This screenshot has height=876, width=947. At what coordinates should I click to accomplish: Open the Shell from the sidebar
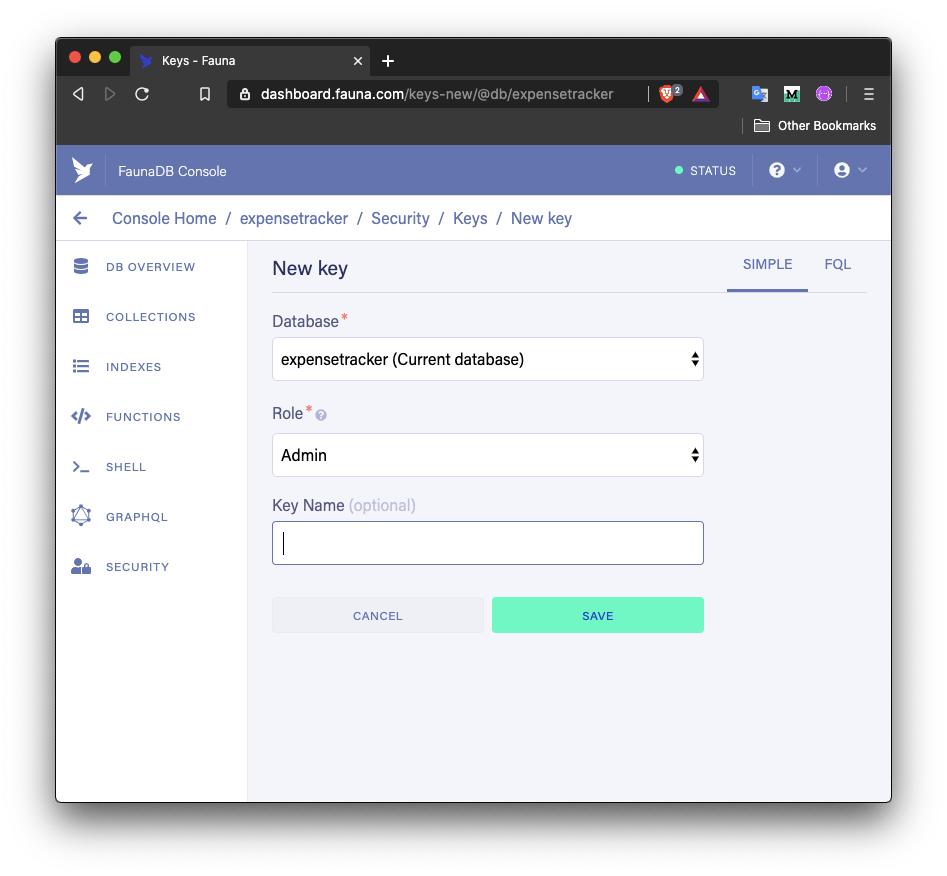pos(127,467)
